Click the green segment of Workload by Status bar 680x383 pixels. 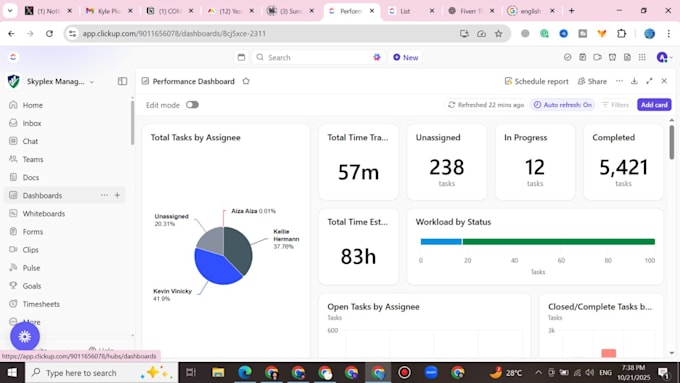click(x=559, y=242)
